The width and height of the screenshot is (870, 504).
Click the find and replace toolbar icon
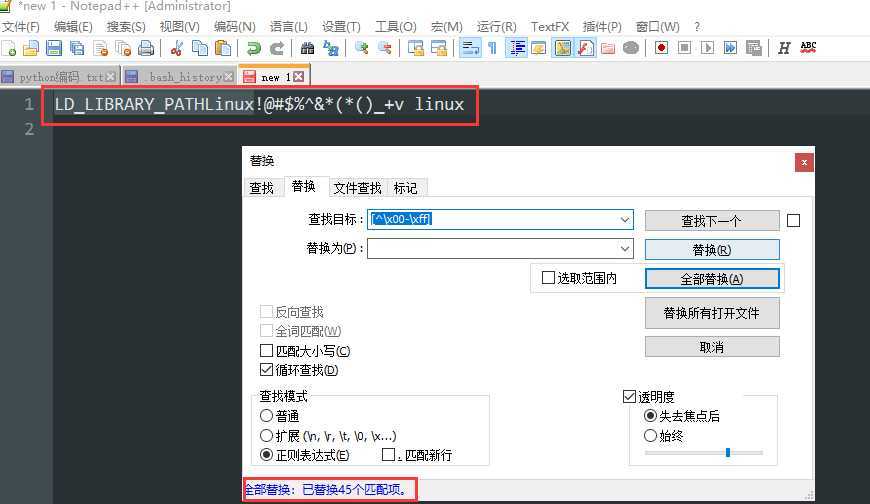point(331,48)
